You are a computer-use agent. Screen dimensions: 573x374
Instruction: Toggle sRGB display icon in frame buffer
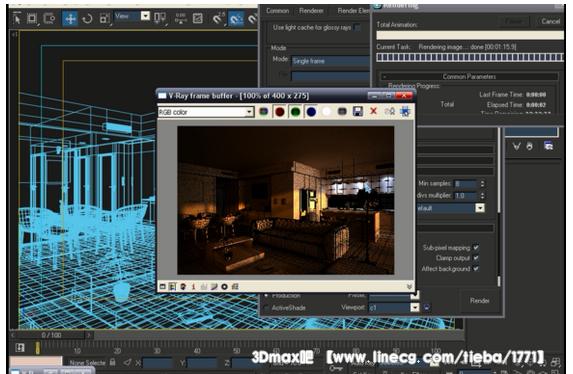point(235,287)
